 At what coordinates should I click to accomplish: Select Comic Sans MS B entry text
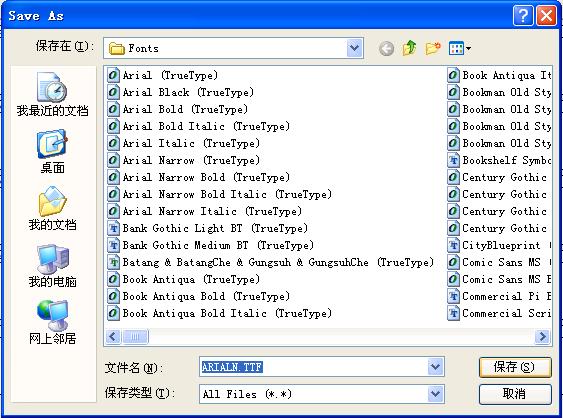(506, 279)
